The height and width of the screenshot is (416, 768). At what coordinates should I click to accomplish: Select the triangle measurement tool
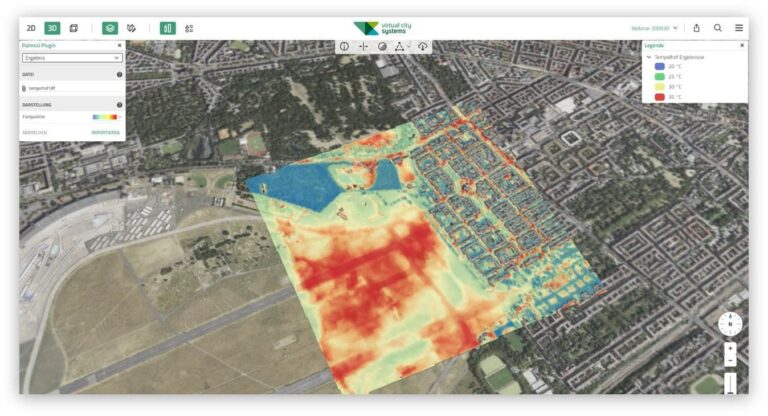coord(399,47)
